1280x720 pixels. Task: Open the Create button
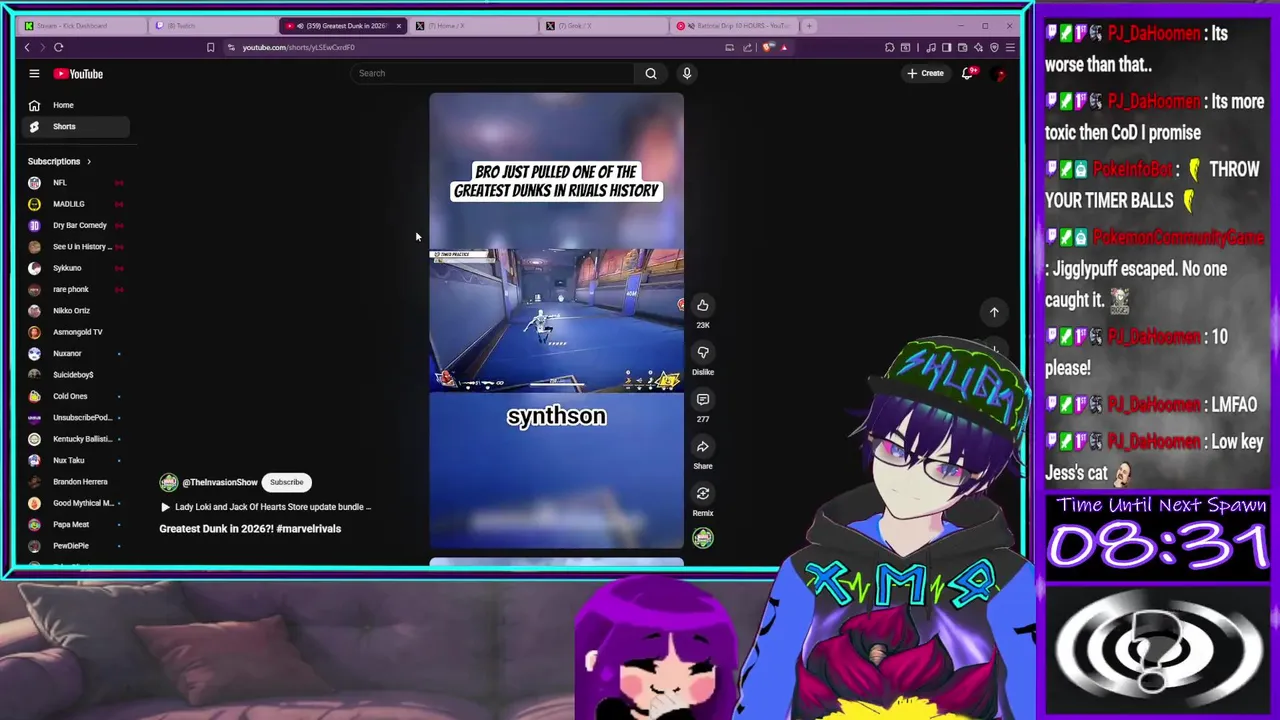coord(925,73)
